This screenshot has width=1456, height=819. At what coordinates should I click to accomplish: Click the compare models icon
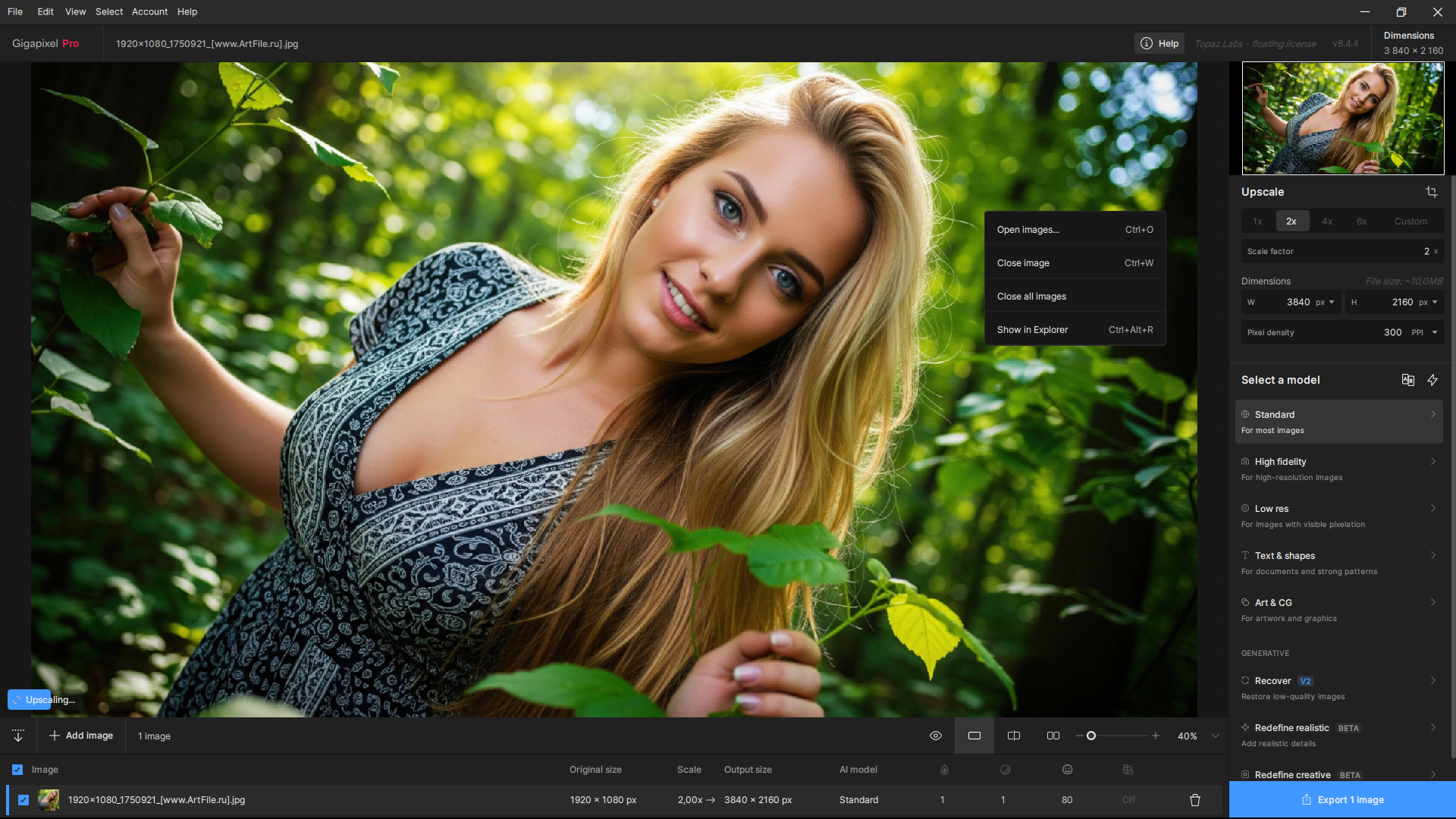pos(1407,380)
